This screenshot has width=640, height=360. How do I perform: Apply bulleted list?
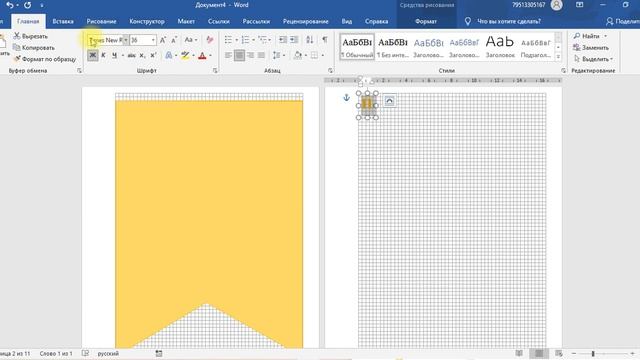click(228, 40)
